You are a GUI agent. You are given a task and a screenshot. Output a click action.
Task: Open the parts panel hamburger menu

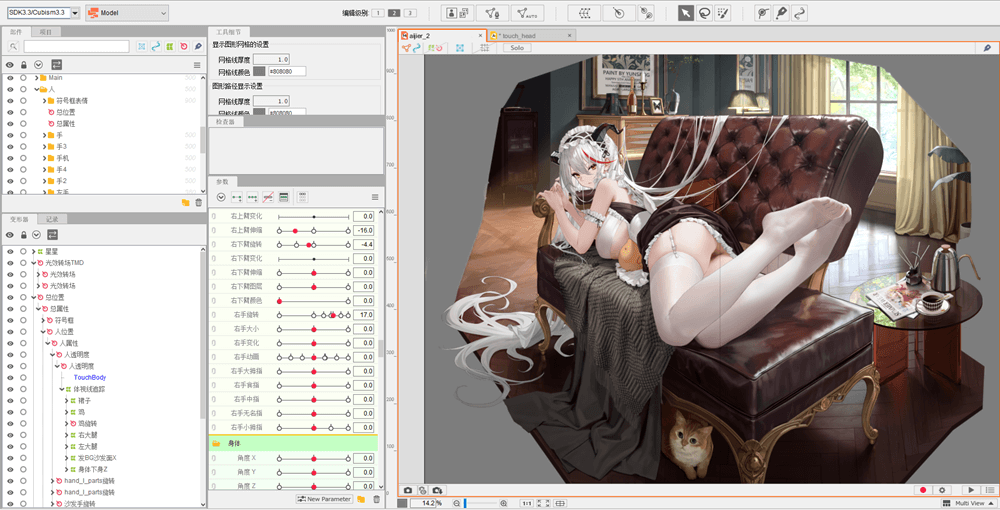click(197, 65)
